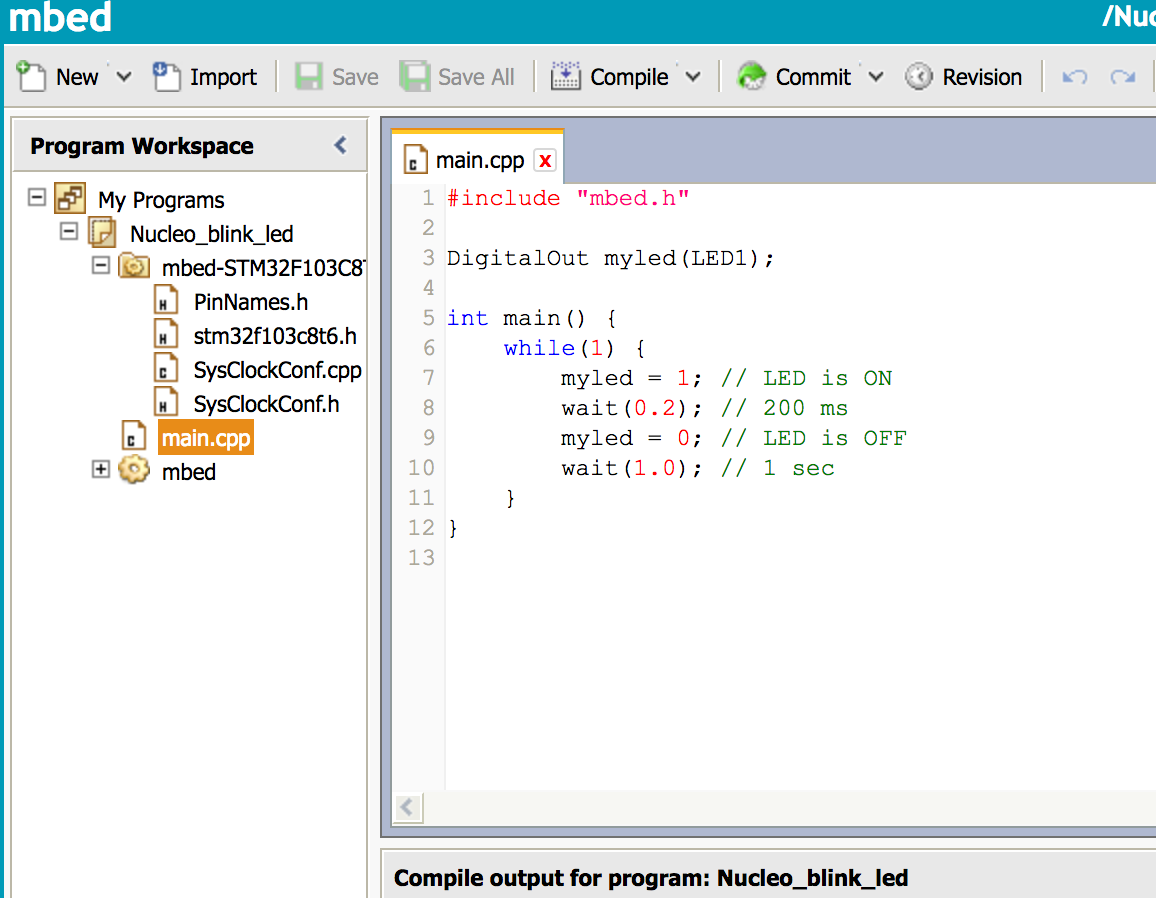Expand the mbed library node
This screenshot has height=898, width=1156.
coord(100,471)
